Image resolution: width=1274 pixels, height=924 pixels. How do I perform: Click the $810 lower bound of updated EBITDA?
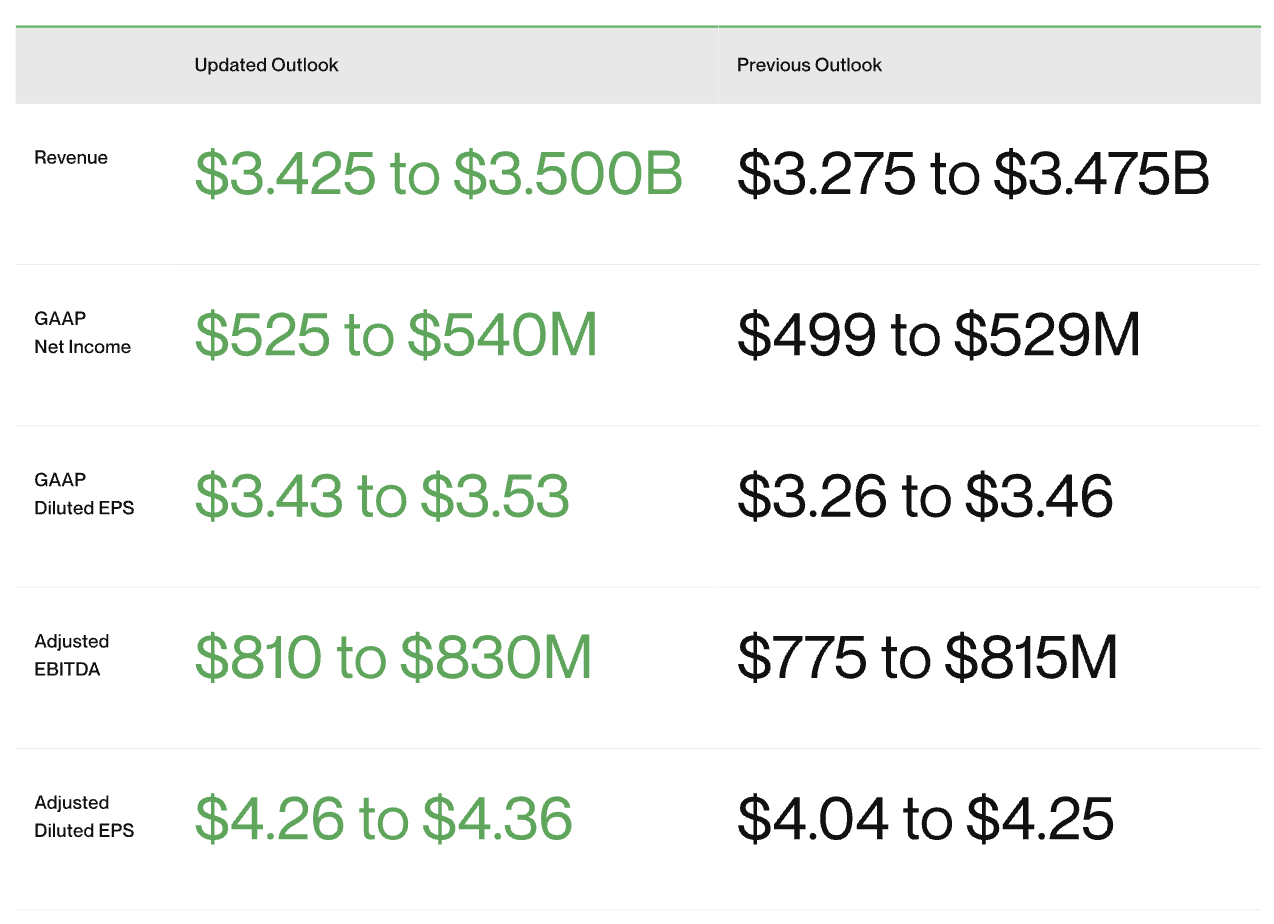click(x=258, y=658)
